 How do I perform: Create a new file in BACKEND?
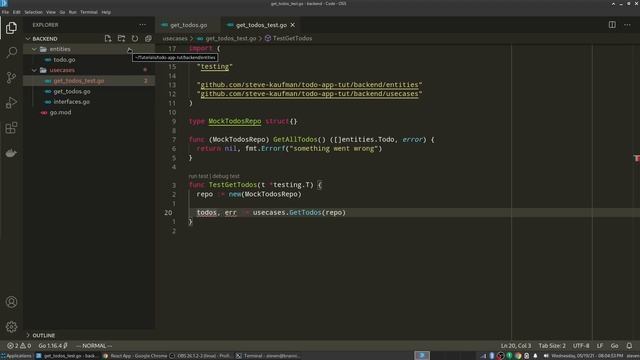click(x=108, y=38)
